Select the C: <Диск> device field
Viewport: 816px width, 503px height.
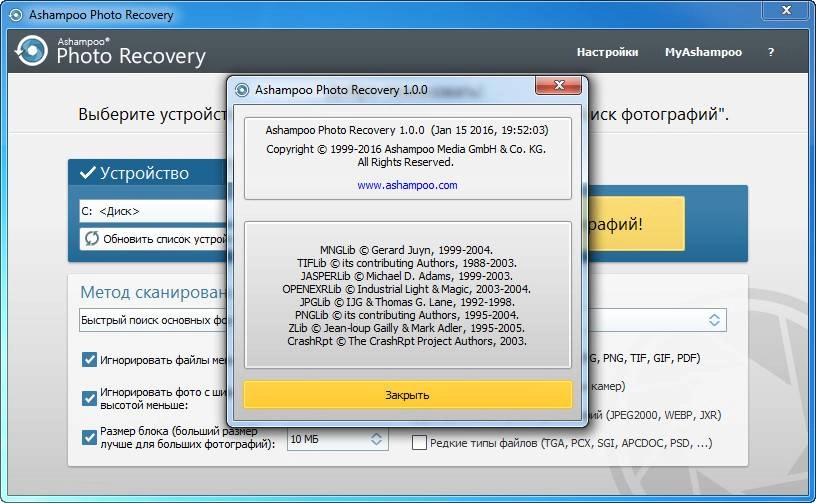(154, 211)
